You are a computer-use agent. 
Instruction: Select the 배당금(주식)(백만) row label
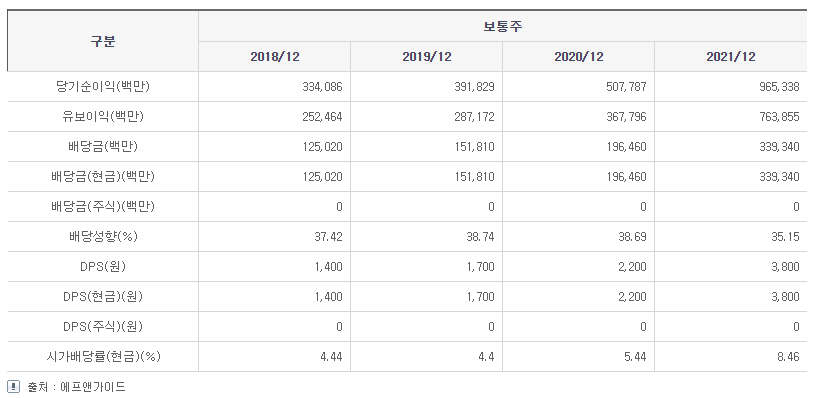pos(103,207)
